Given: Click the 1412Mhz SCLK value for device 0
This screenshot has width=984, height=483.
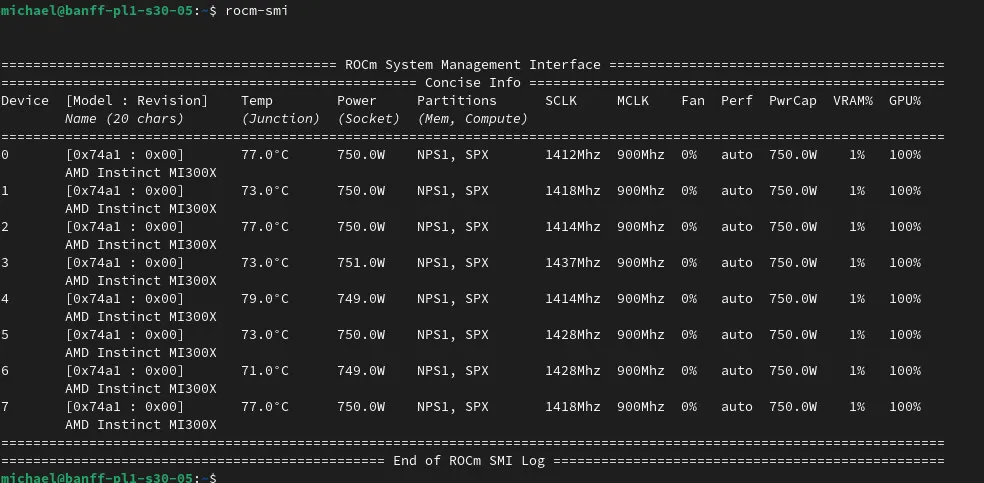Looking at the screenshot, I should point(572,155).
